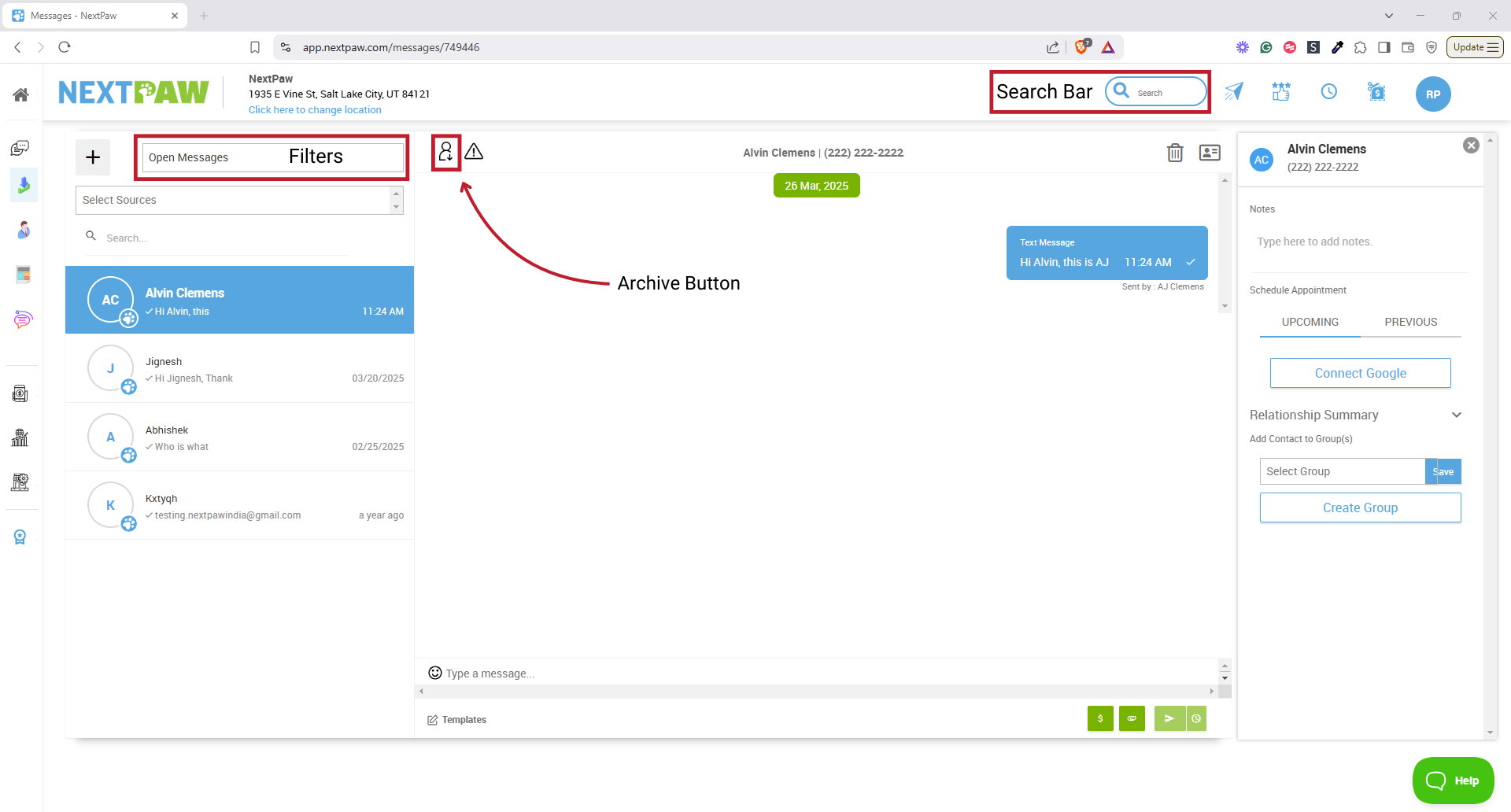Close the Alvin Clemens contact panel
Screen dimensions: 1511x812
pyautogui.click(x=1471, y=146)
